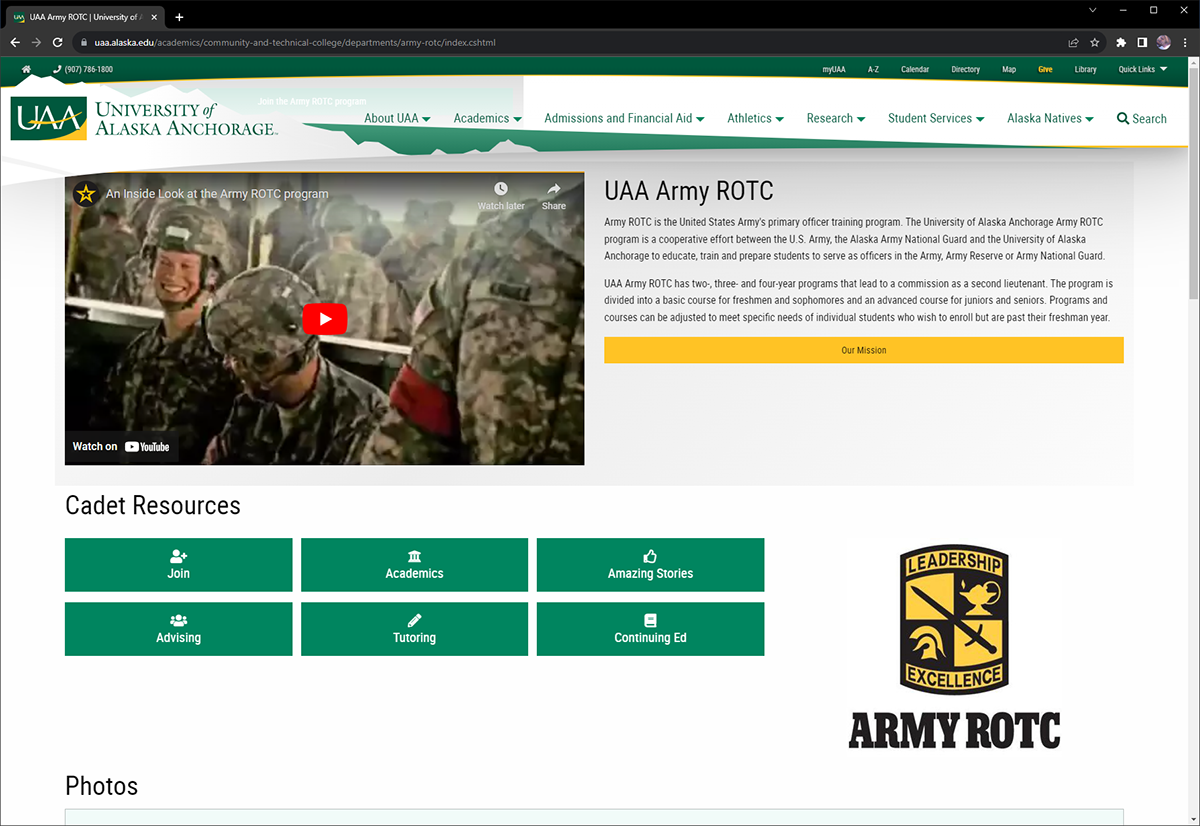Click the Our Mission yellow button
This screenshot has width=1200, height=826.
[864, 350]
